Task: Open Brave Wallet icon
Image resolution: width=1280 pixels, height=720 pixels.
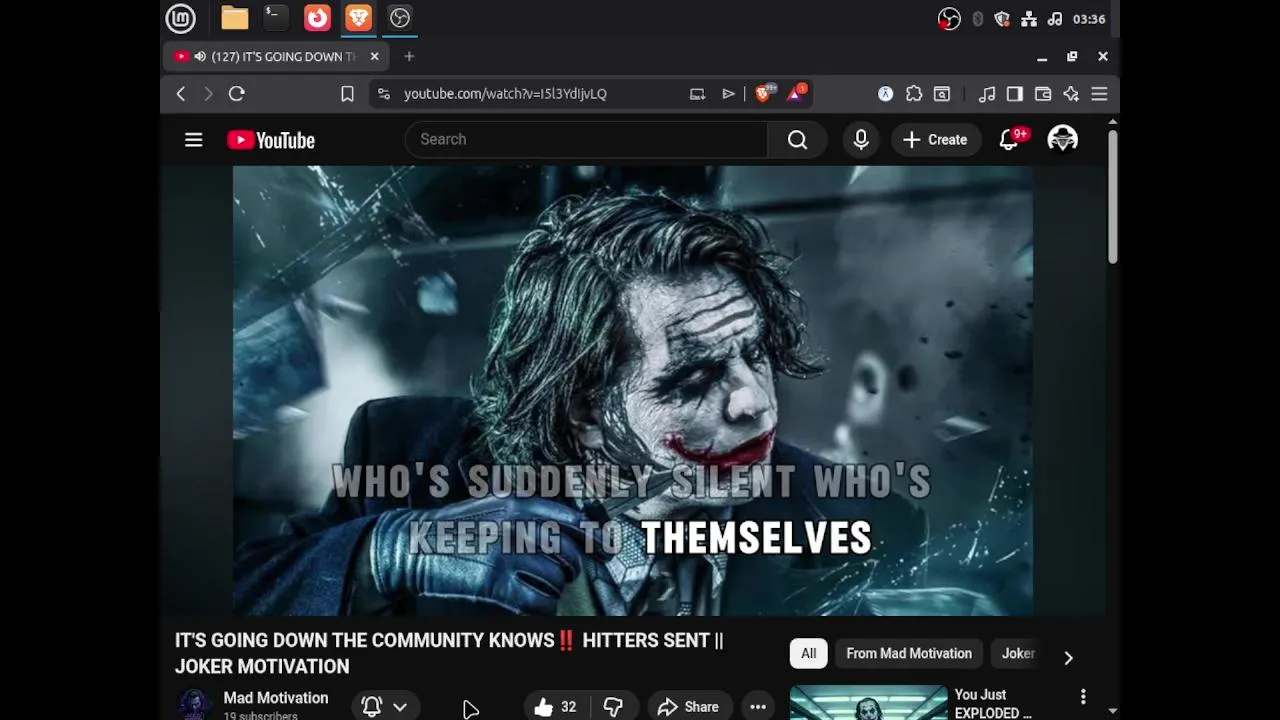Action: point(1043,94)
